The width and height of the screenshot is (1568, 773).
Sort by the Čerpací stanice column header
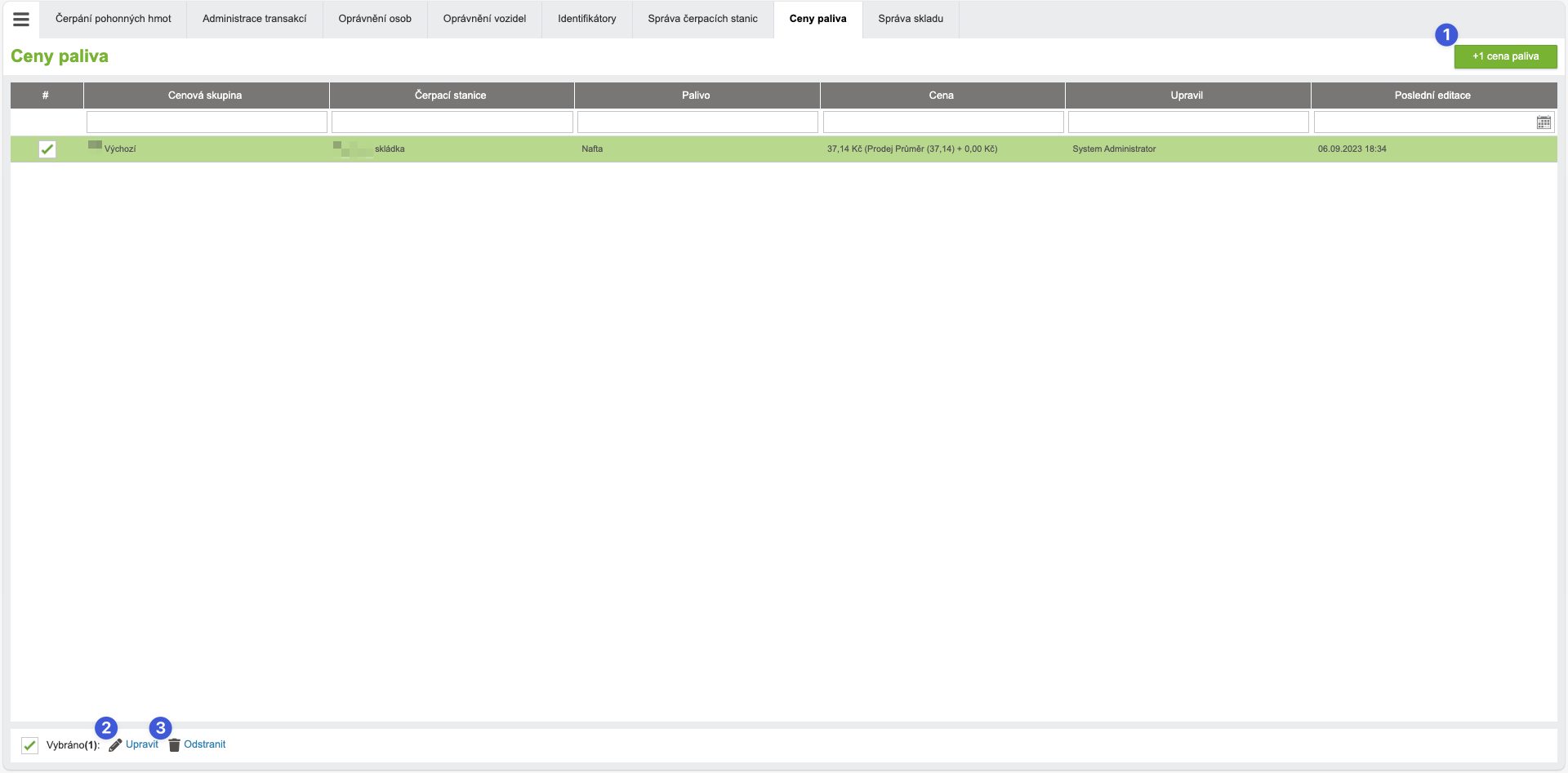point(451,96)
